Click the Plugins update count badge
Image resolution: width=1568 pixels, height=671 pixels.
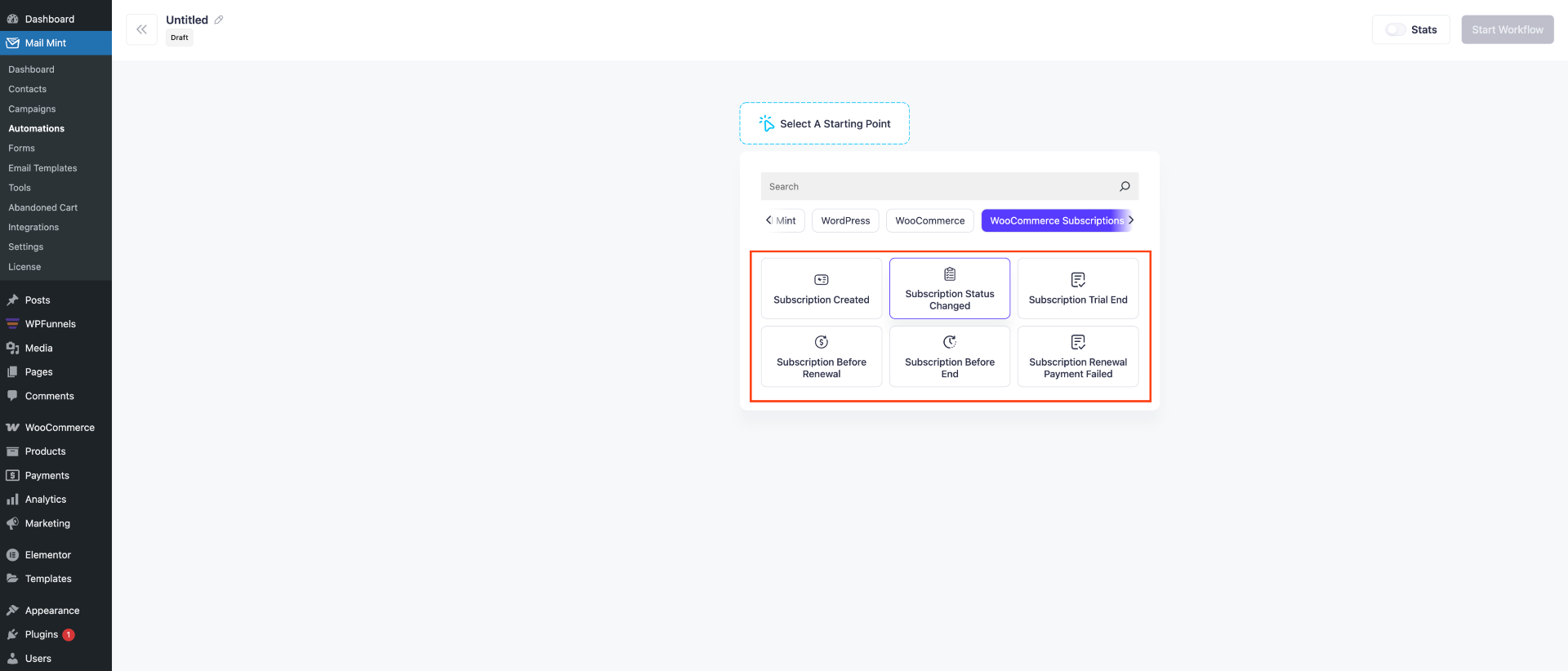[69, 635]
